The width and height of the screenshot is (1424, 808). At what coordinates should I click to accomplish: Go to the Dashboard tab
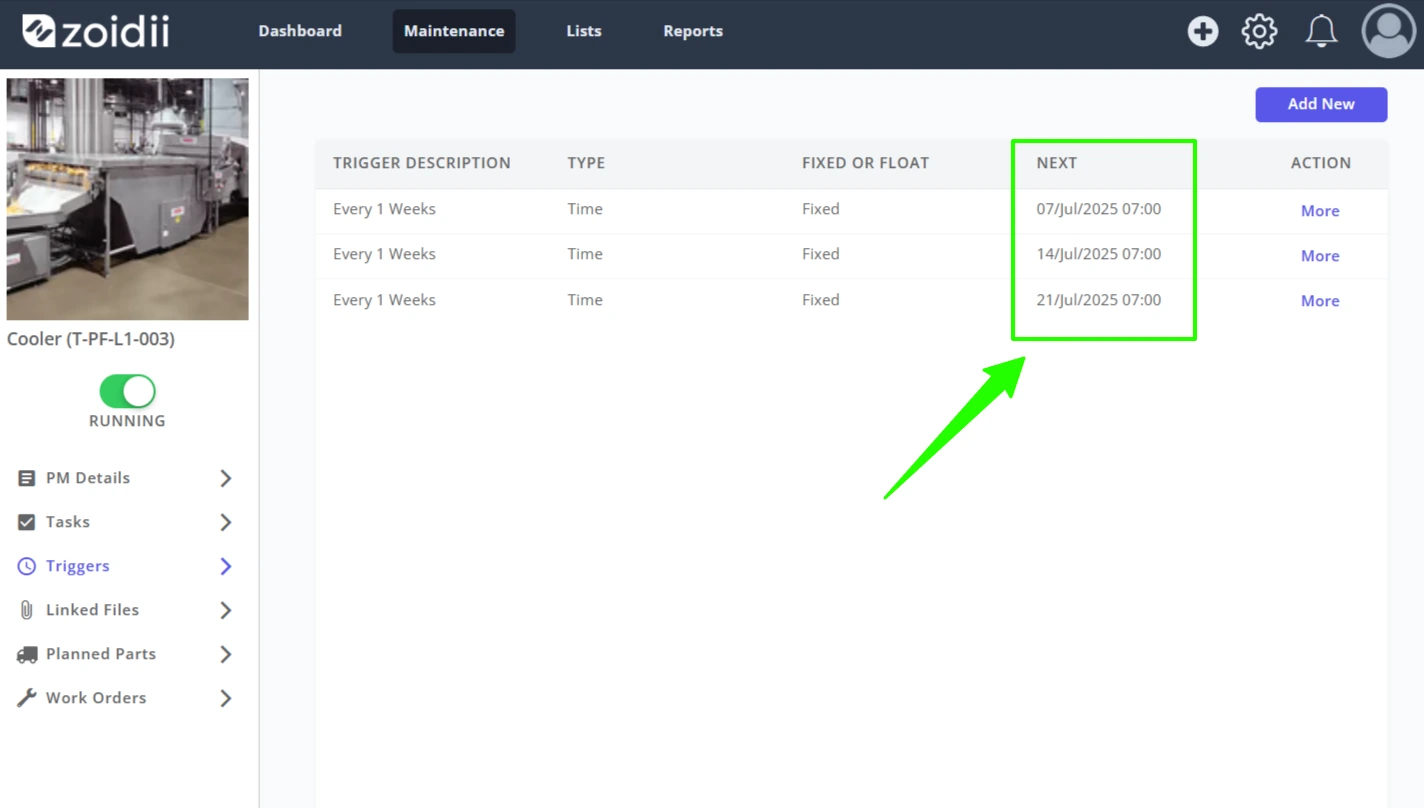300,31
